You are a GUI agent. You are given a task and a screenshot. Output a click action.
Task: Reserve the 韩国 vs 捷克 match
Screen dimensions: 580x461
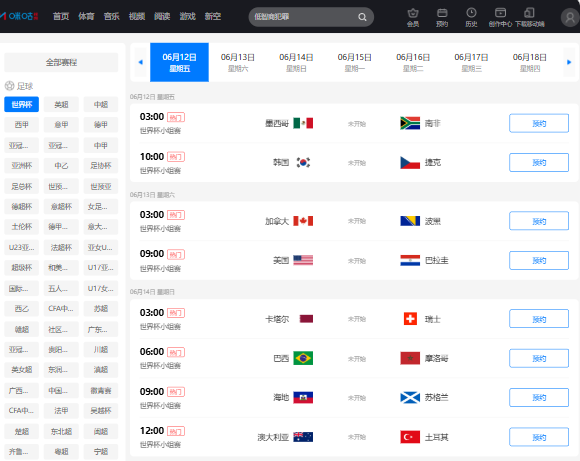539,162
